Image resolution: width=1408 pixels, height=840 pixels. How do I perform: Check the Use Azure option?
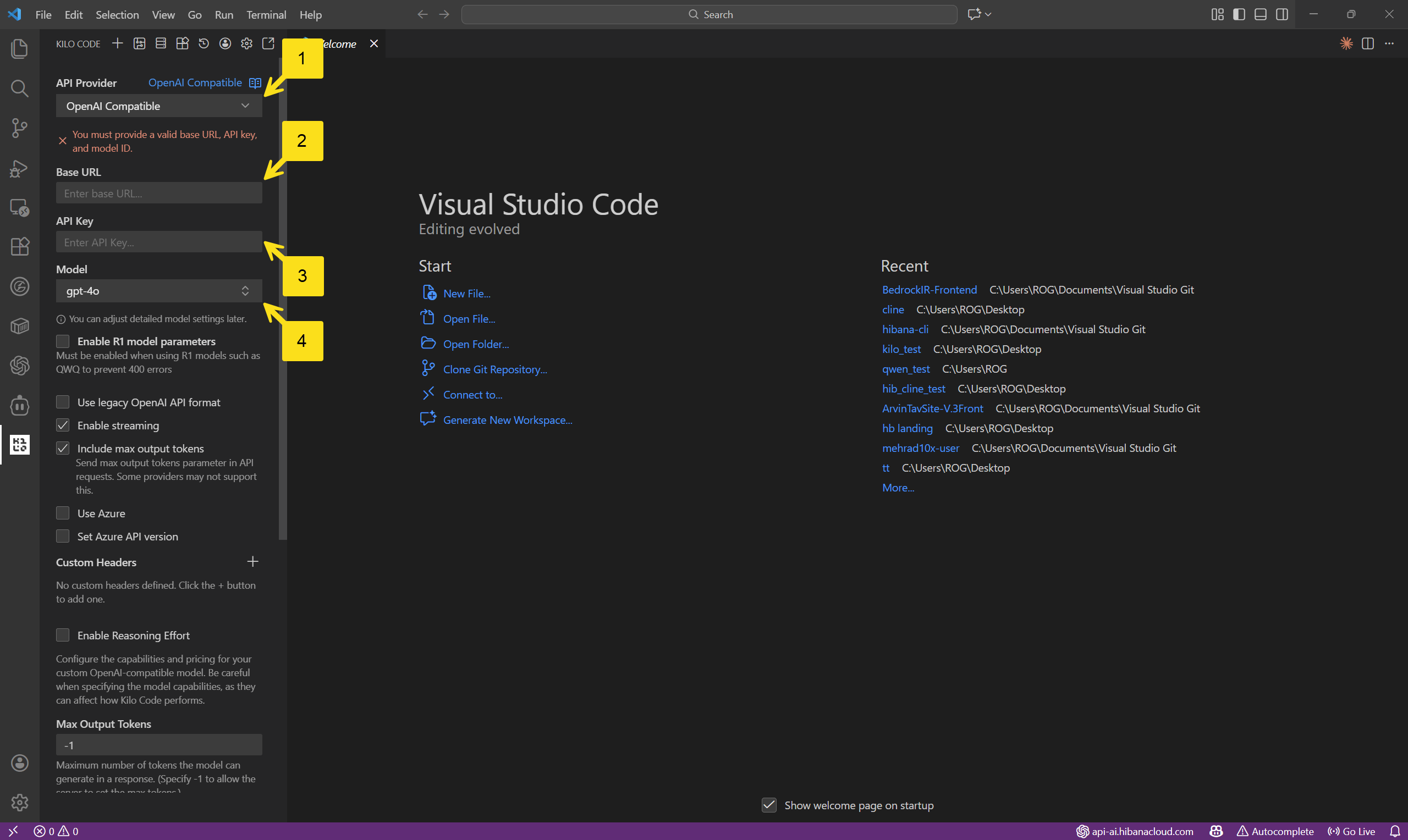(x=63, y=513)
